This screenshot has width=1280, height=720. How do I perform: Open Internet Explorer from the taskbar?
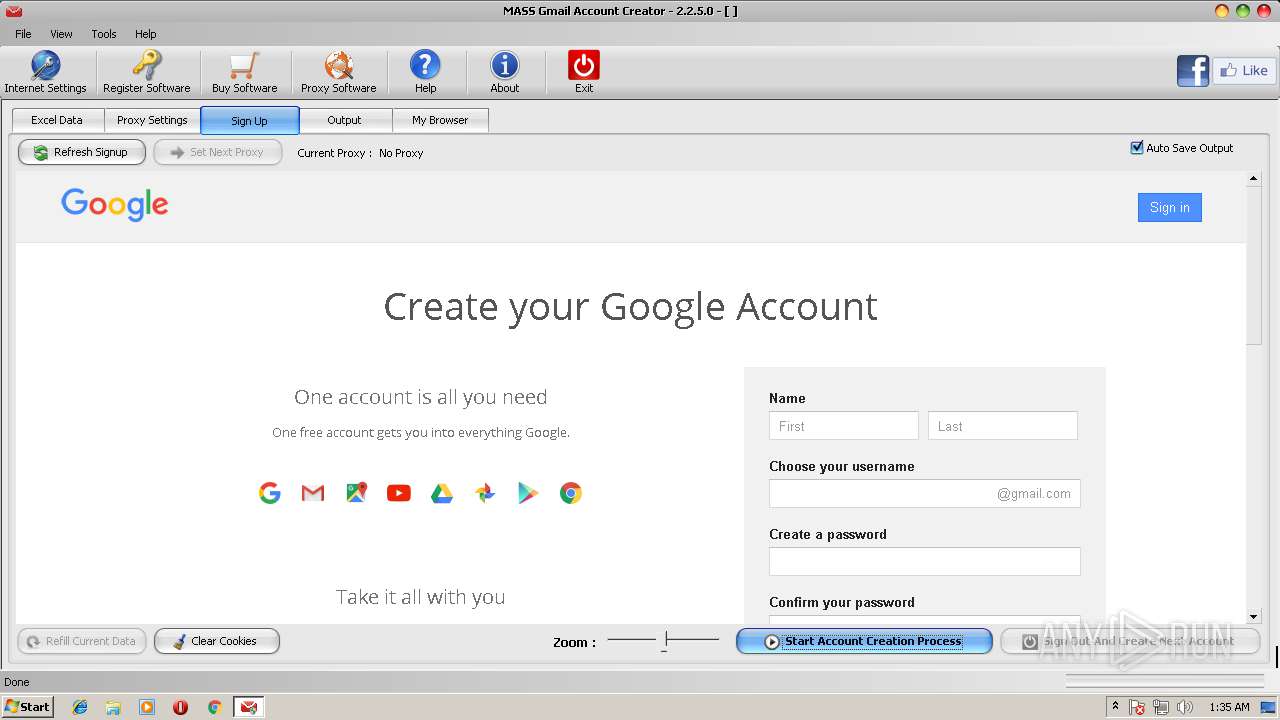coord(80,707)
